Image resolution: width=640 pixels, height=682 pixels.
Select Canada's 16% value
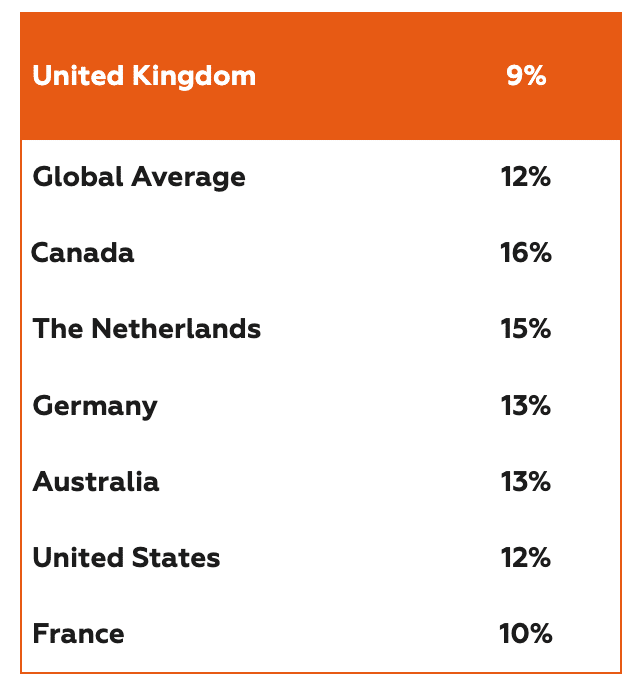(526, 253)
